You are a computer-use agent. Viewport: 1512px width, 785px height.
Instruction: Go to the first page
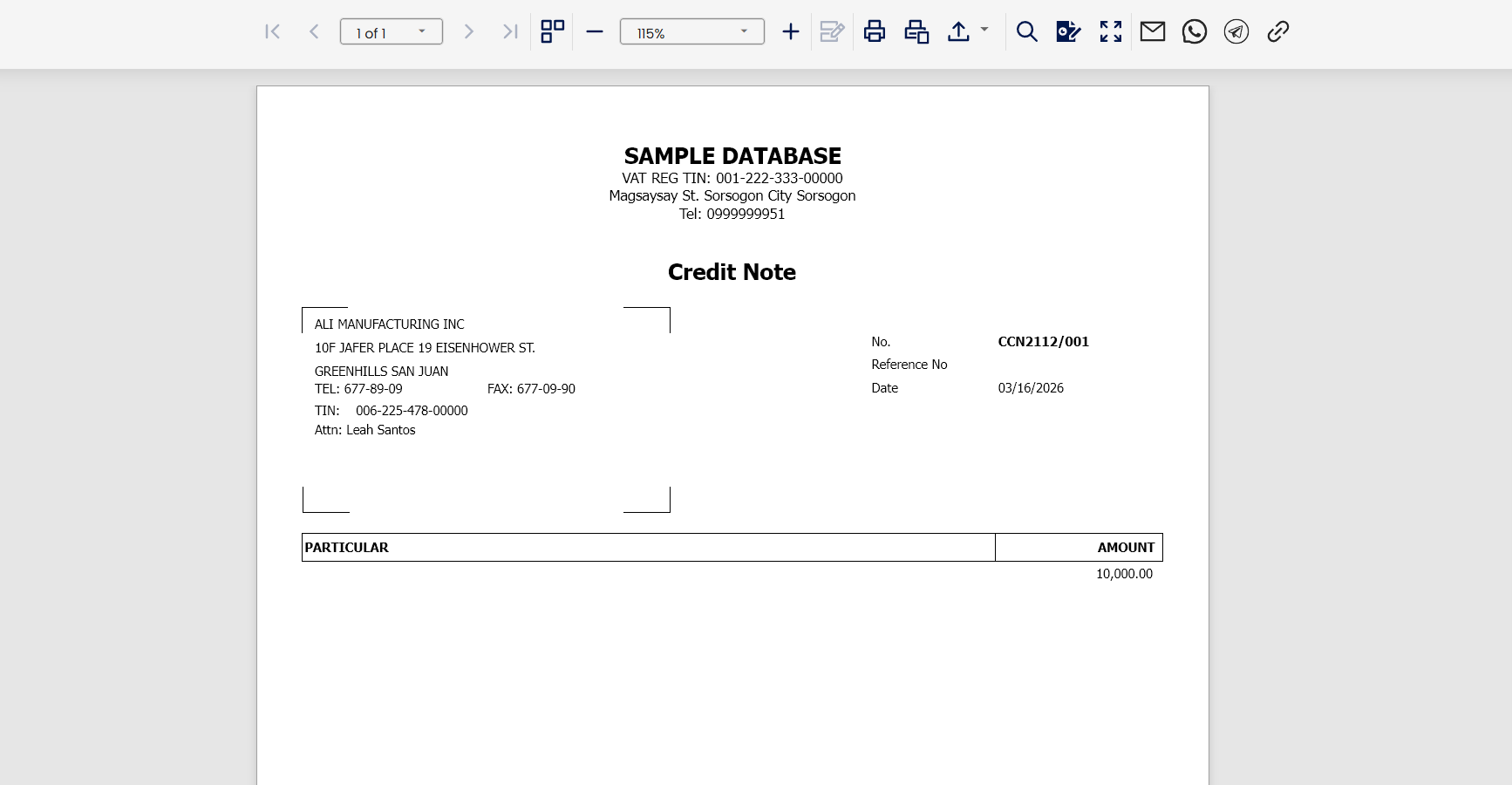(272, 32)
